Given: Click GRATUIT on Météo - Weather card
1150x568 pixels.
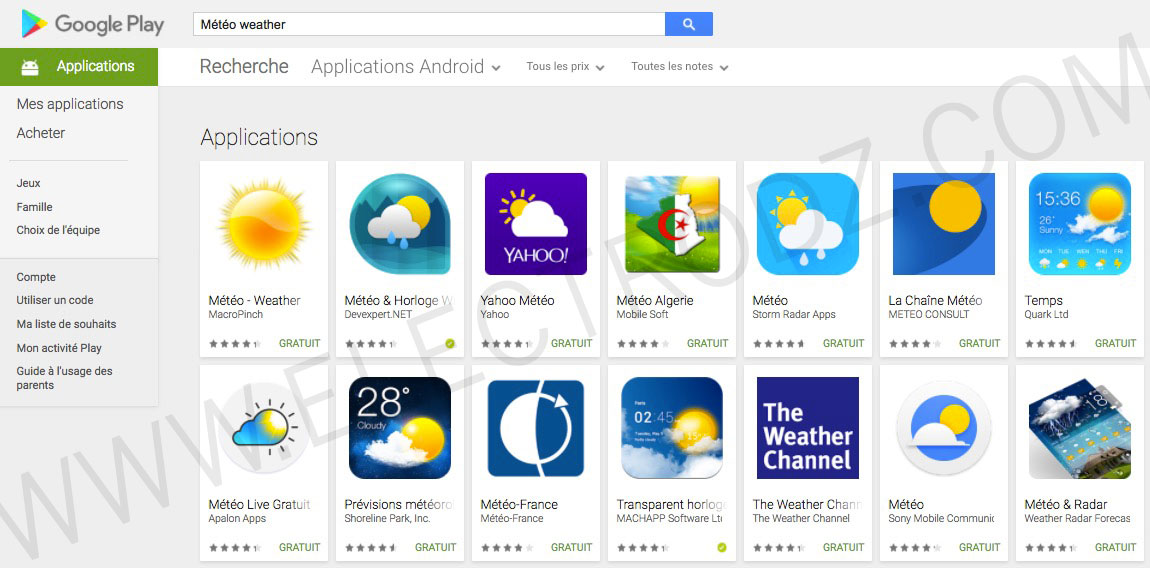Looking at the screenshot, I should [x=299, y=343].
